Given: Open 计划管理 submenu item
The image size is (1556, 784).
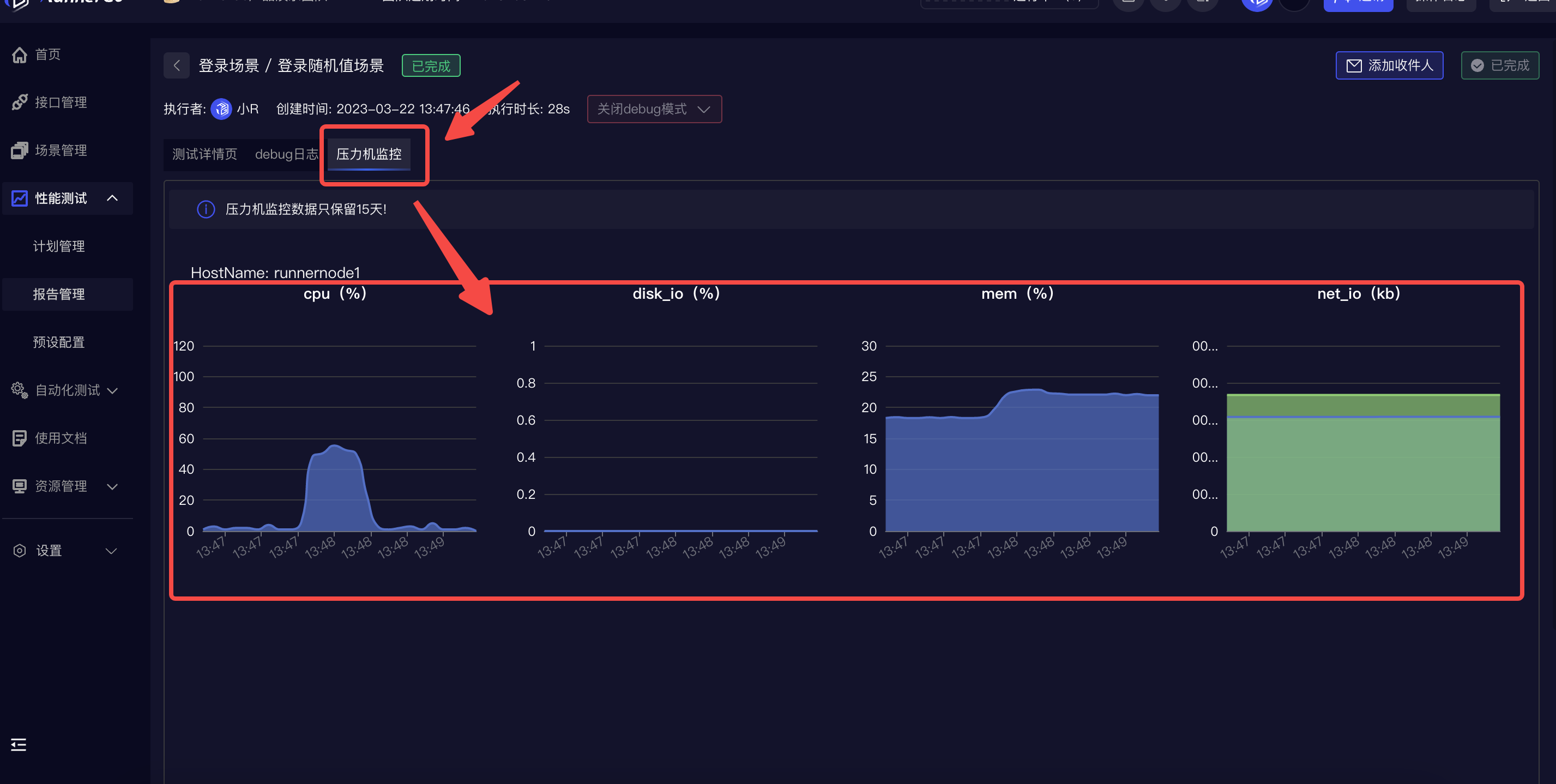Looking at the screenshot, I should click(x=58, y=246).
